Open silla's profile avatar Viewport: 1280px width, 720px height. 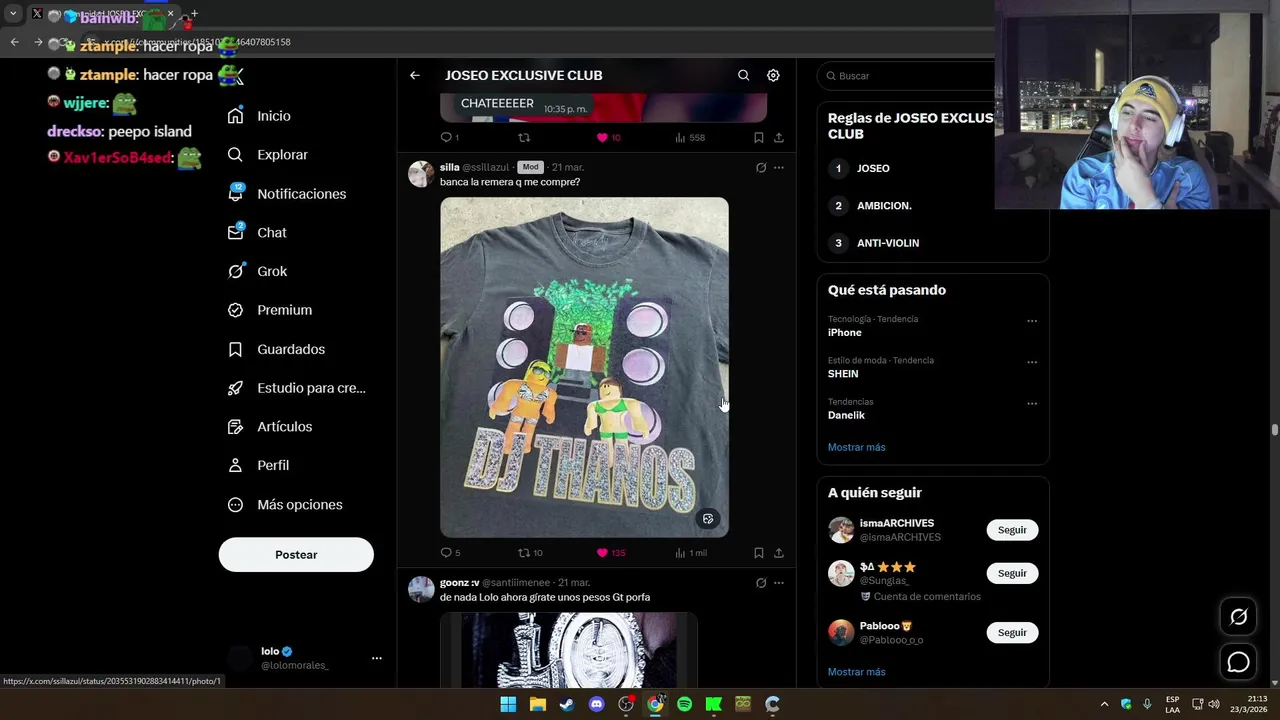[421, 174]
